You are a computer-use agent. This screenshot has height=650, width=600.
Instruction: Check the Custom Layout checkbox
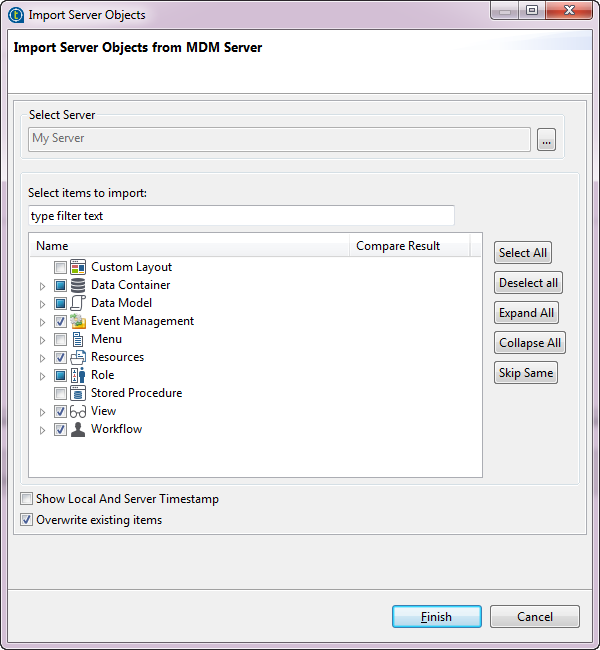click(x=60, y=267)
